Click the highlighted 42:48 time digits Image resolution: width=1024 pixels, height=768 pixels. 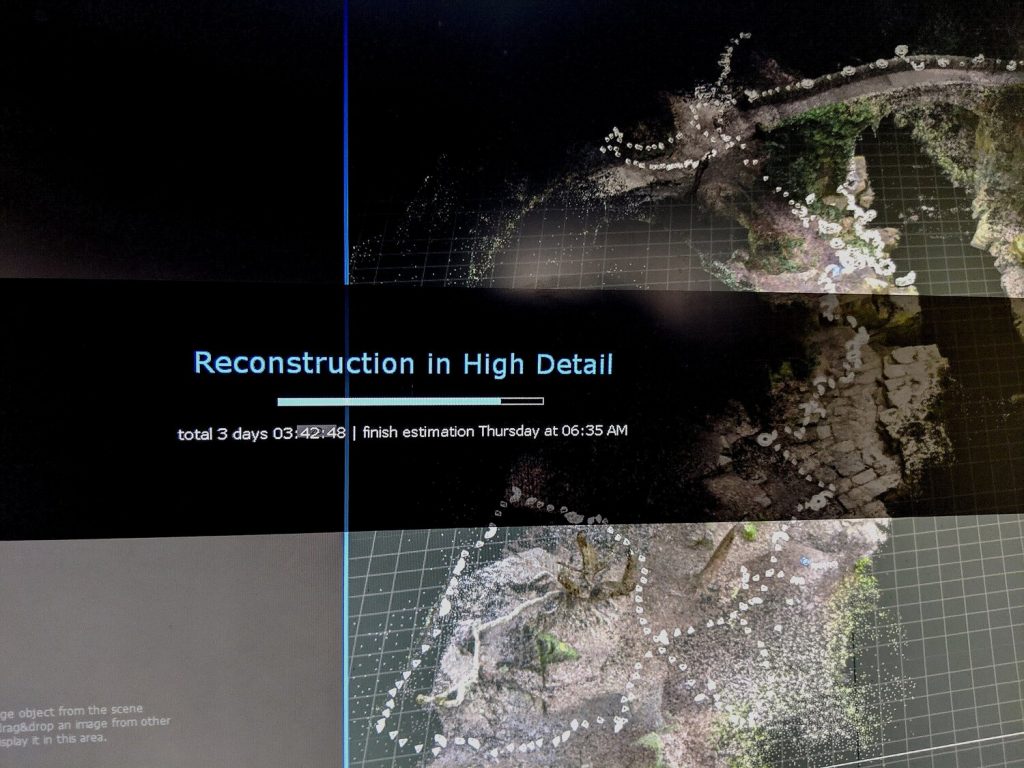coord(321,433)
